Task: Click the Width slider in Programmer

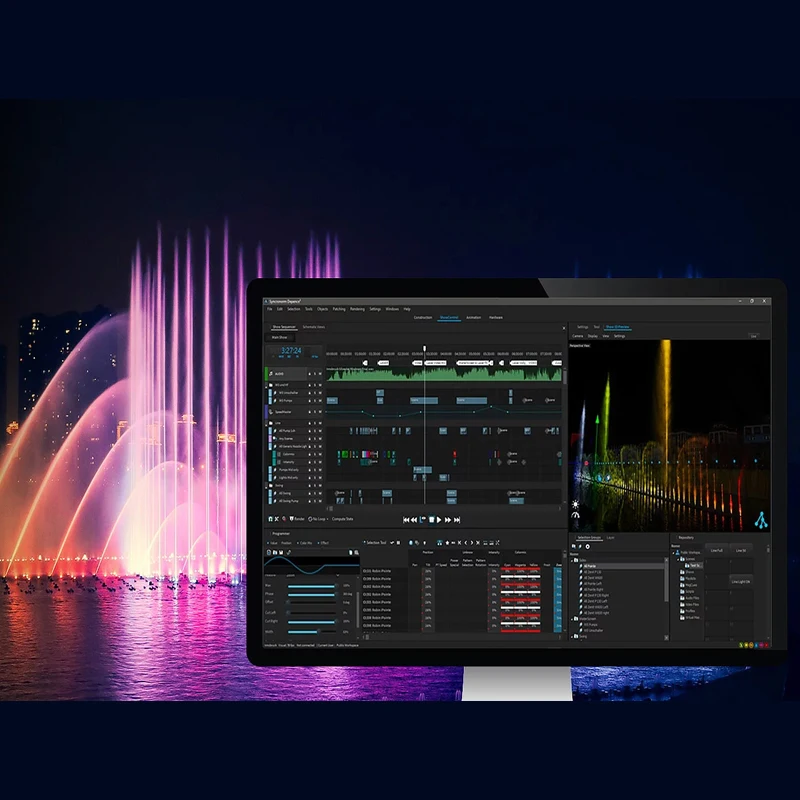Action: click(x=312, y=632)
